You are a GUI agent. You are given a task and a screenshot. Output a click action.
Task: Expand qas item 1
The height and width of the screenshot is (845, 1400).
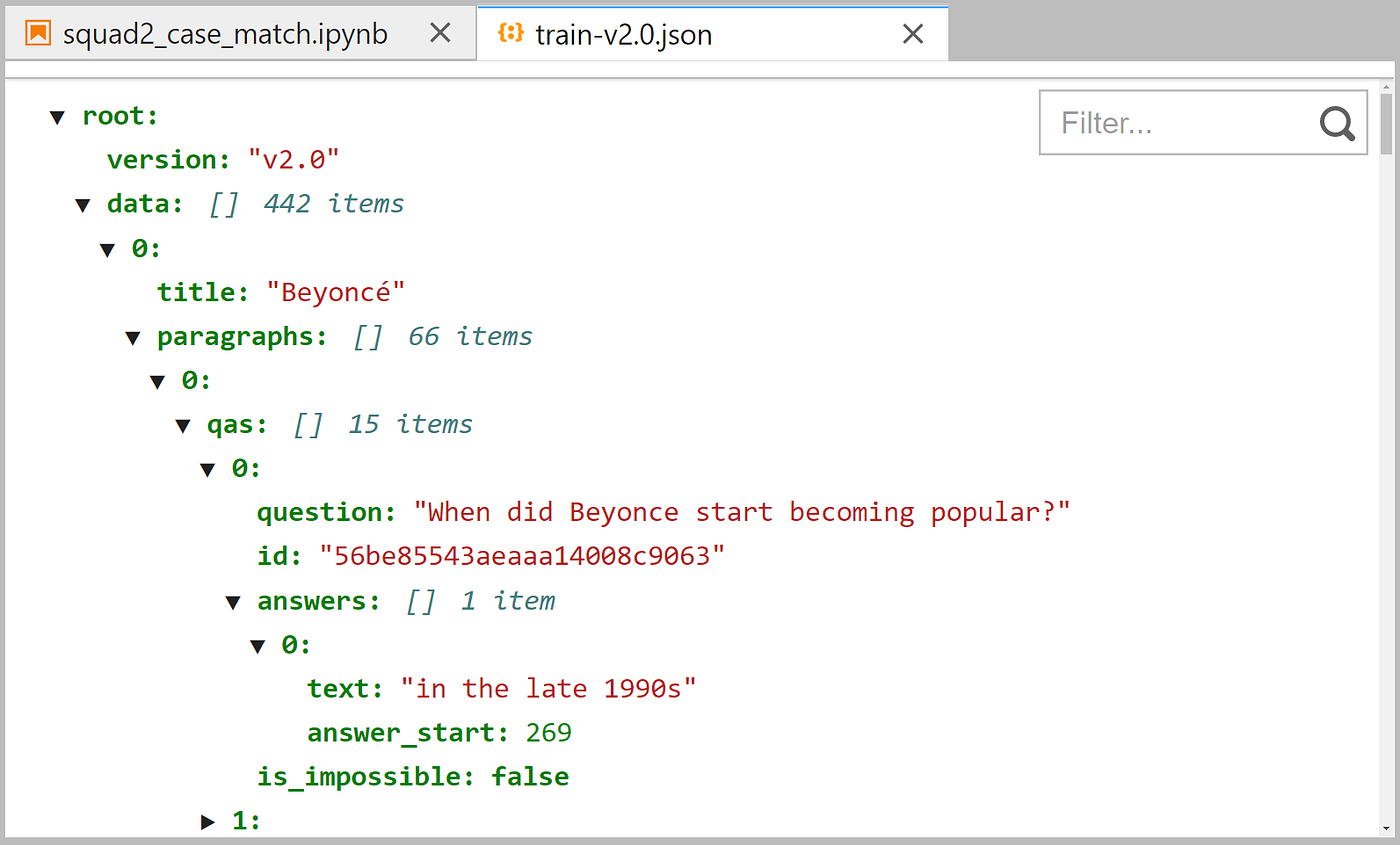coord(208,820)
